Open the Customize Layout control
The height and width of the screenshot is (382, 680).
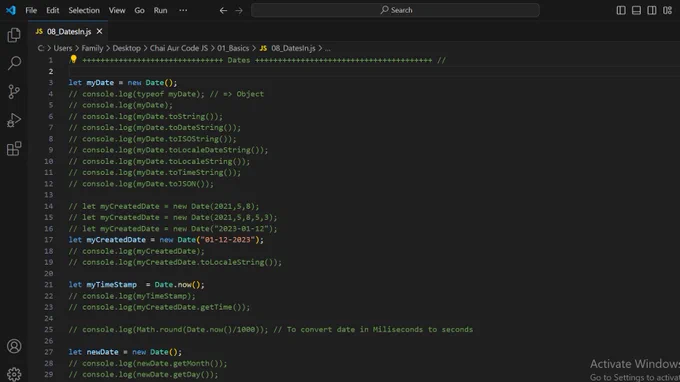(x=667, y=10)
